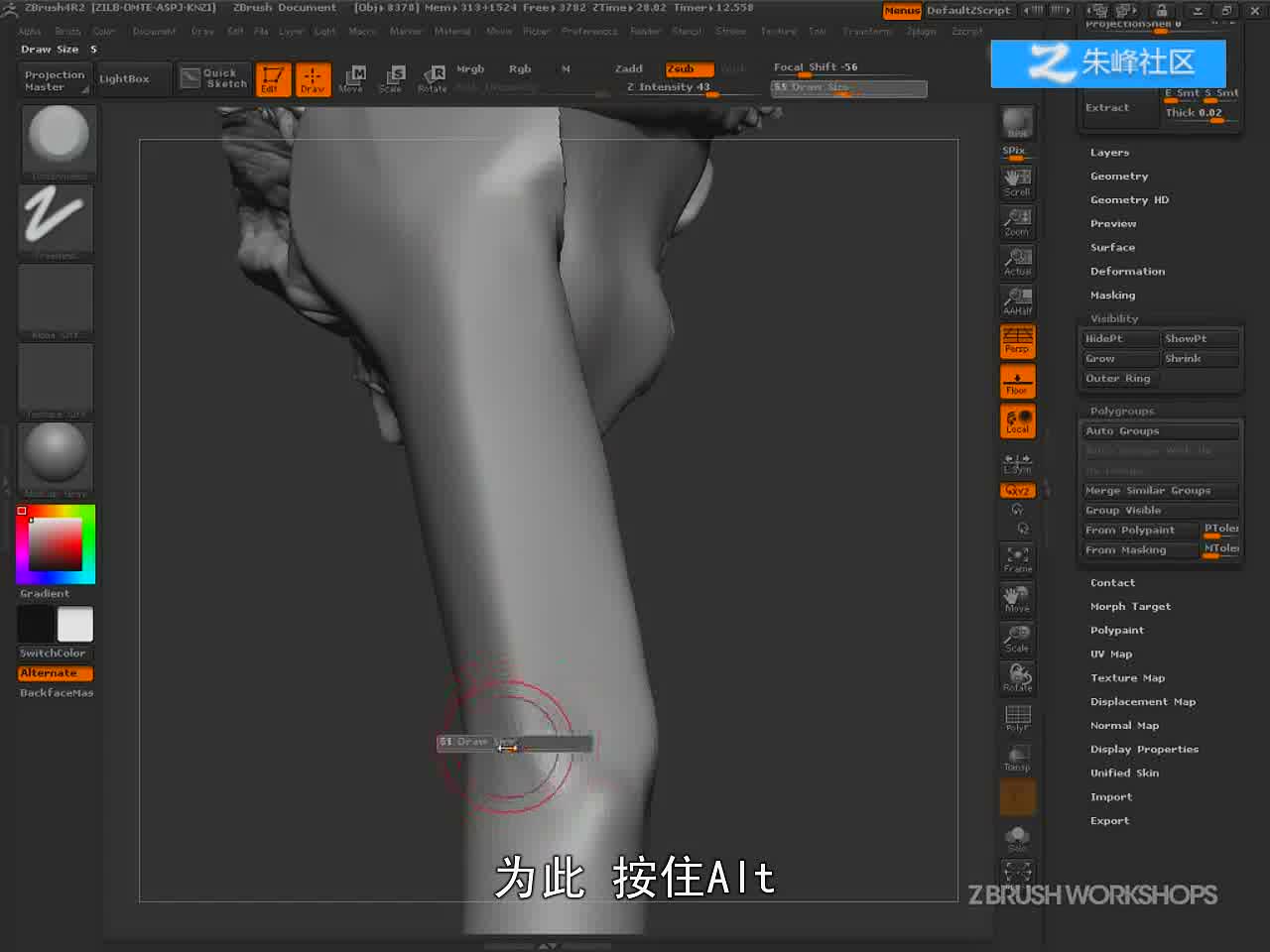
Task: Toggle Edit mode in top shelf
Action: point(273,78)
